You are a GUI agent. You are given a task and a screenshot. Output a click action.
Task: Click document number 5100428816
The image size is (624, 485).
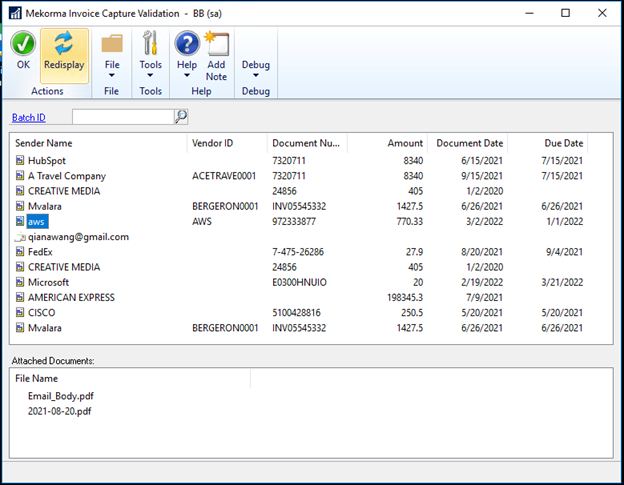pyautogui.click(x=296, y=313)
